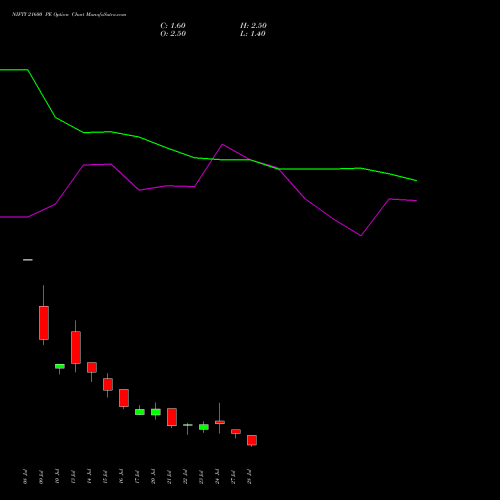Click the open value O: 2.50

click(x=173, y=34)
